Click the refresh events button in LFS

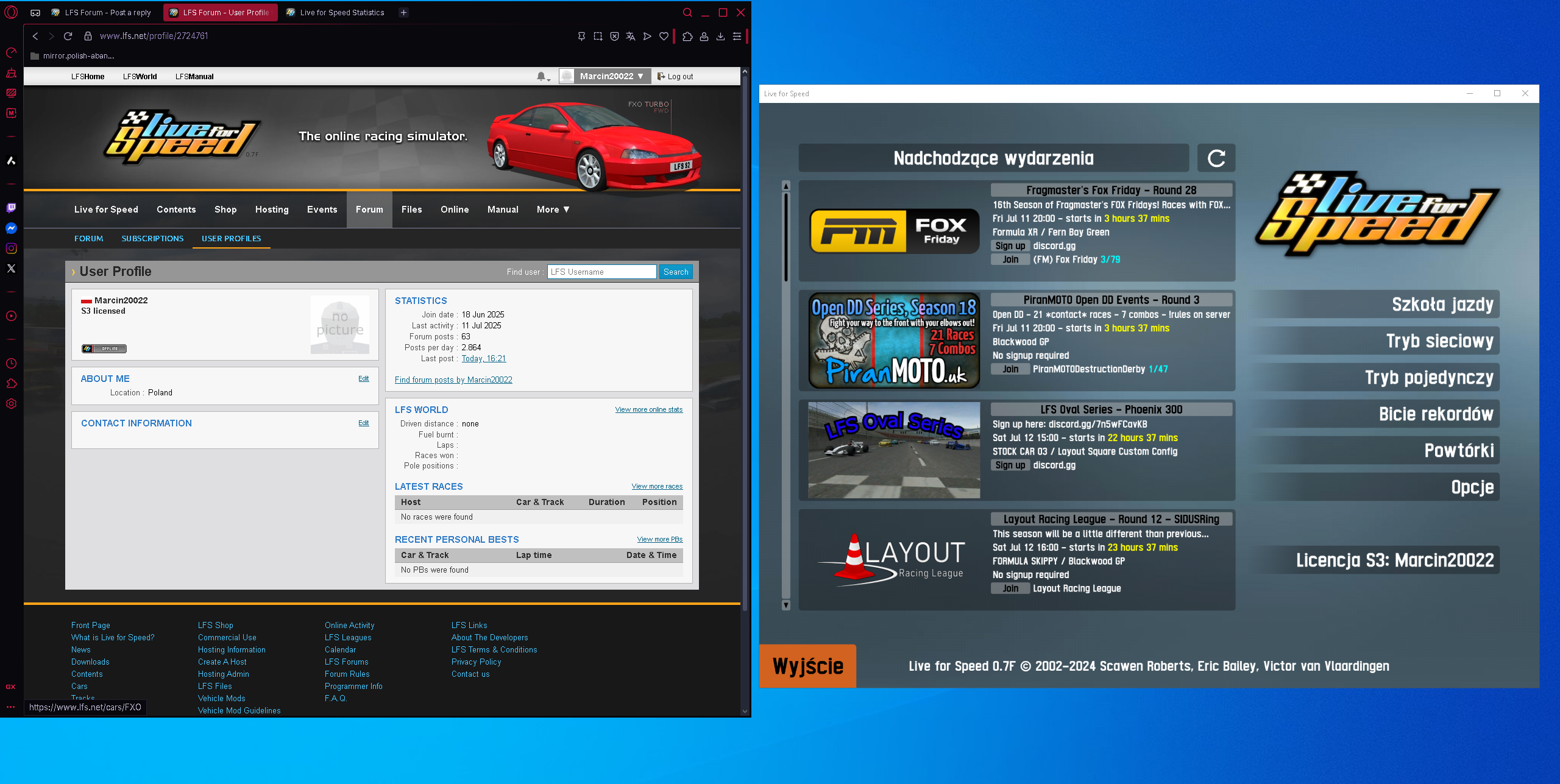[x=1216, y=158]
